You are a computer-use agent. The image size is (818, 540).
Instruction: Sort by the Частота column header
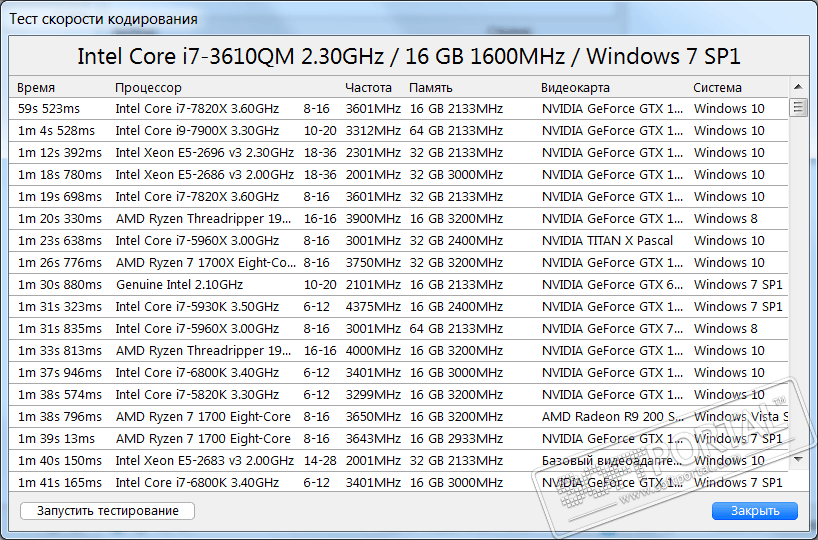[368, 88]
